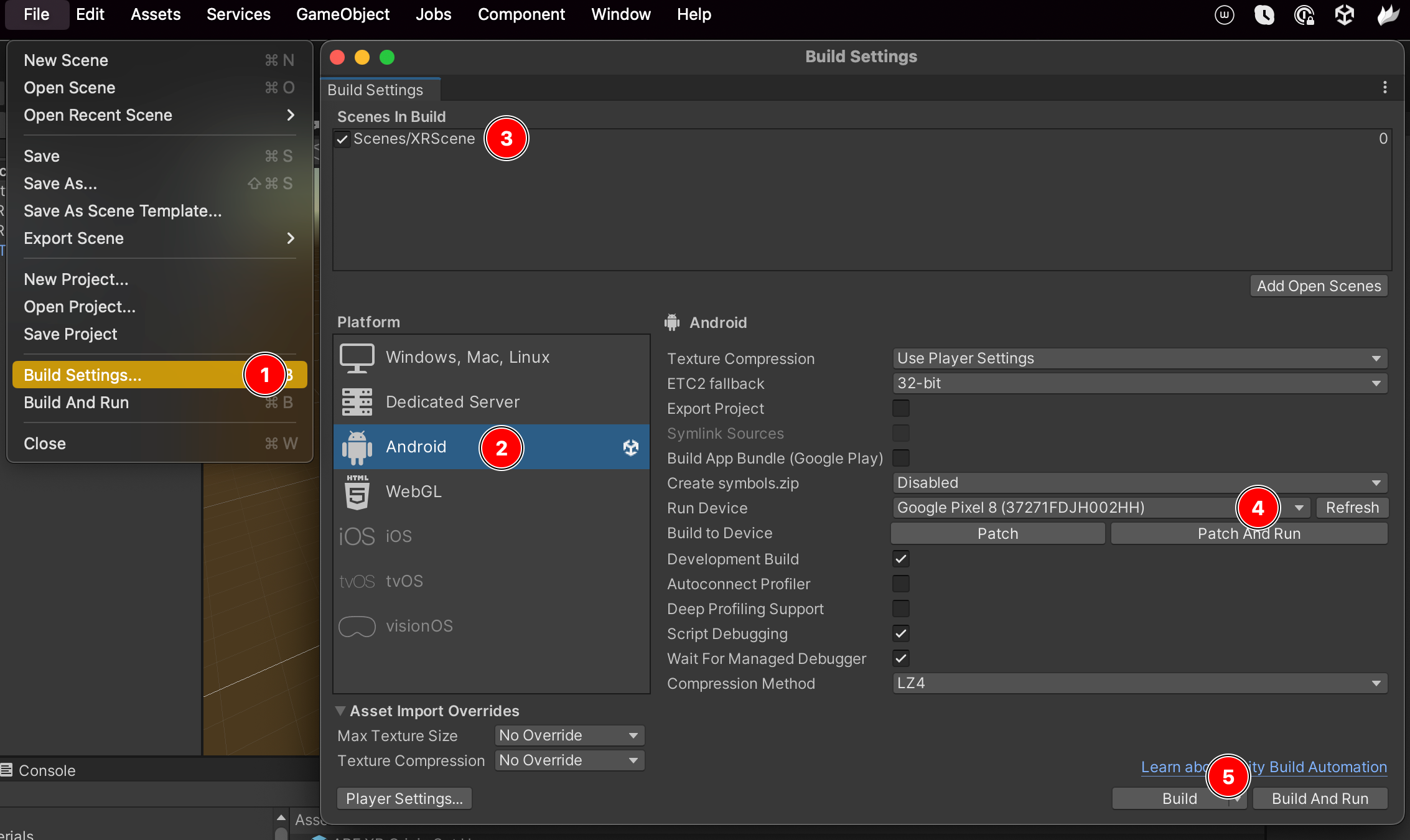Select the WebGL platform icon

tap(357, 492)
